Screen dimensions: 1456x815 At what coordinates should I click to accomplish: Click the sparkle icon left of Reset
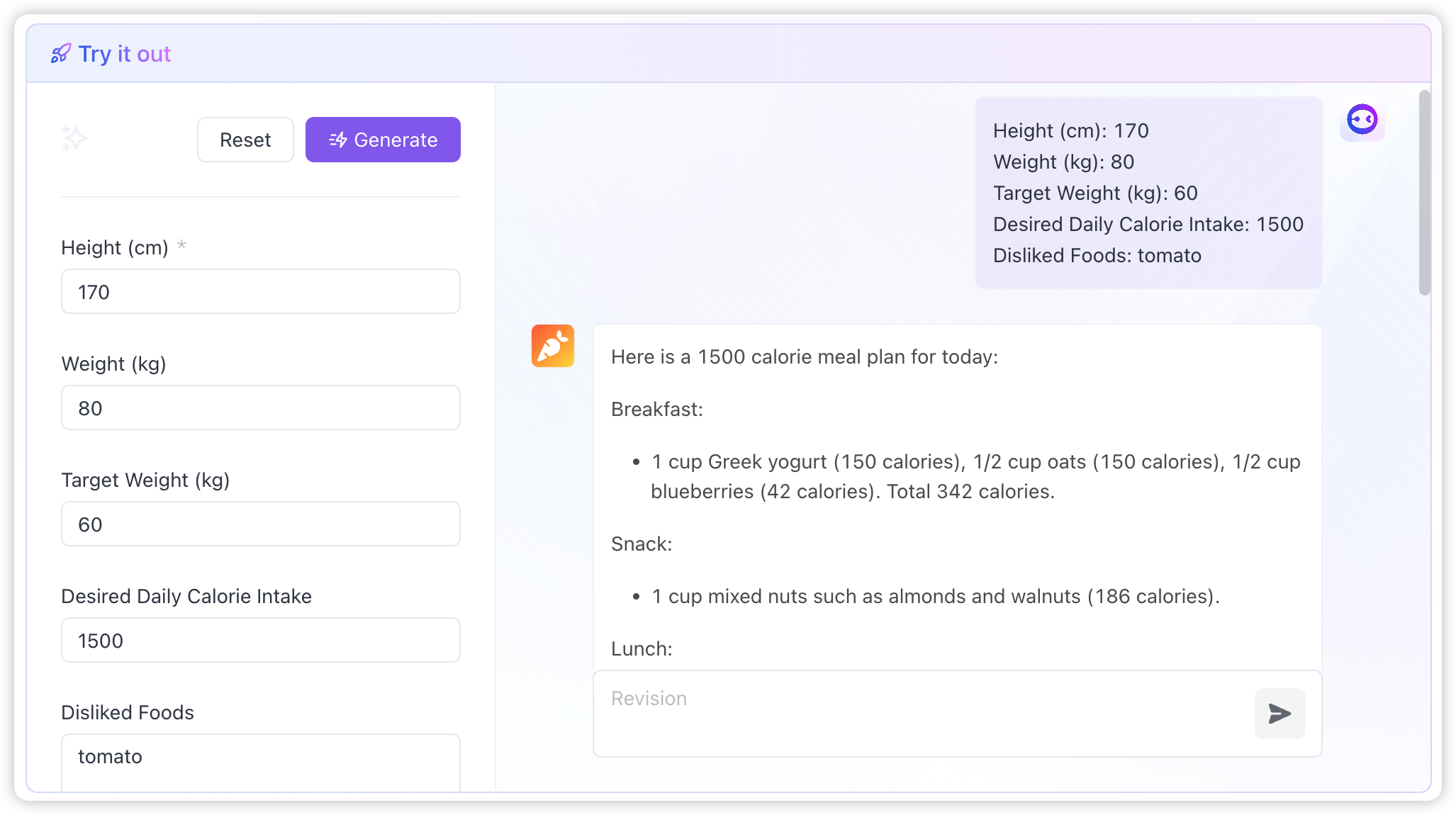click(74, 139)
